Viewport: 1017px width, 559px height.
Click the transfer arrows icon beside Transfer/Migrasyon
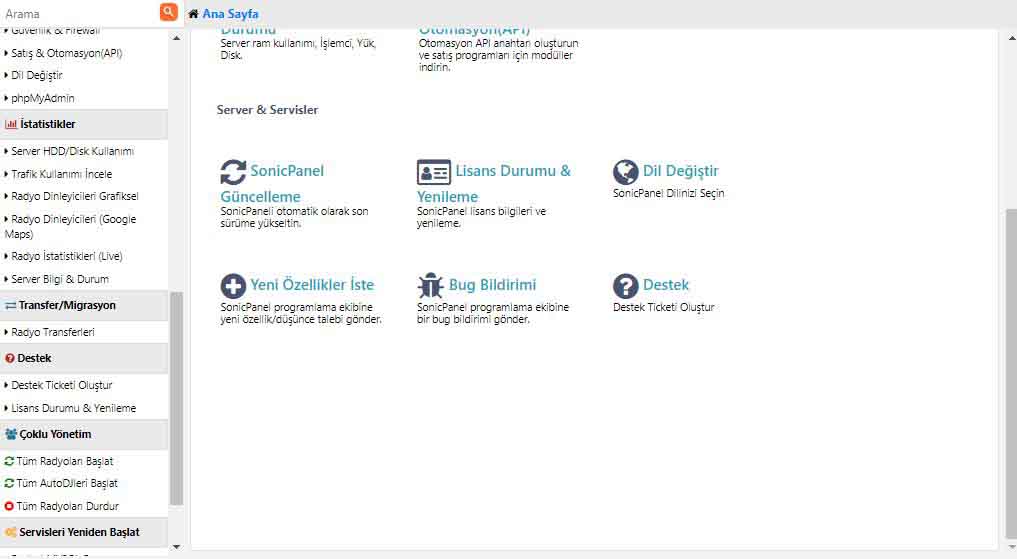point(10,305)
